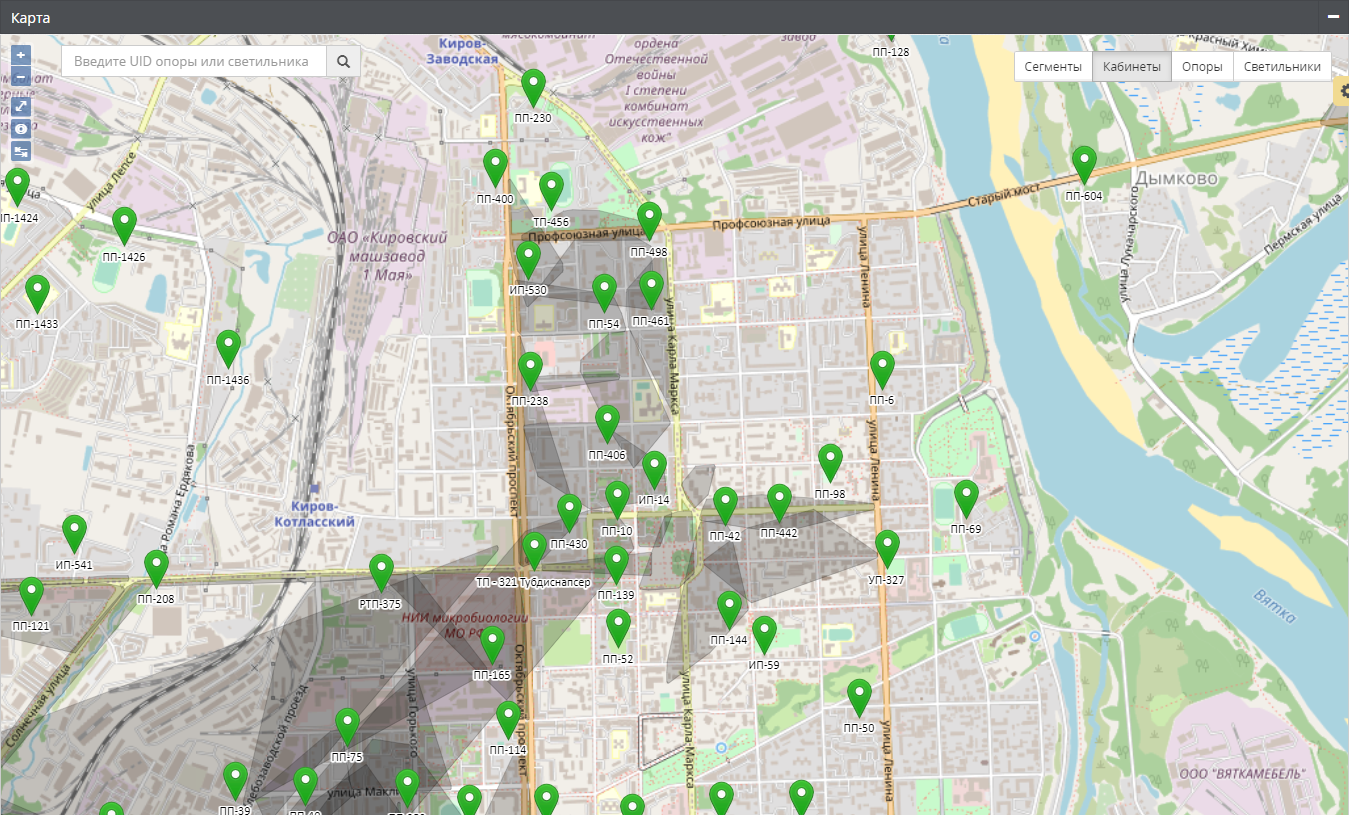The width and height of the screenshot is (1349, 815).
Task: Click the magnifier search button
Action: (x=343, y=62)
